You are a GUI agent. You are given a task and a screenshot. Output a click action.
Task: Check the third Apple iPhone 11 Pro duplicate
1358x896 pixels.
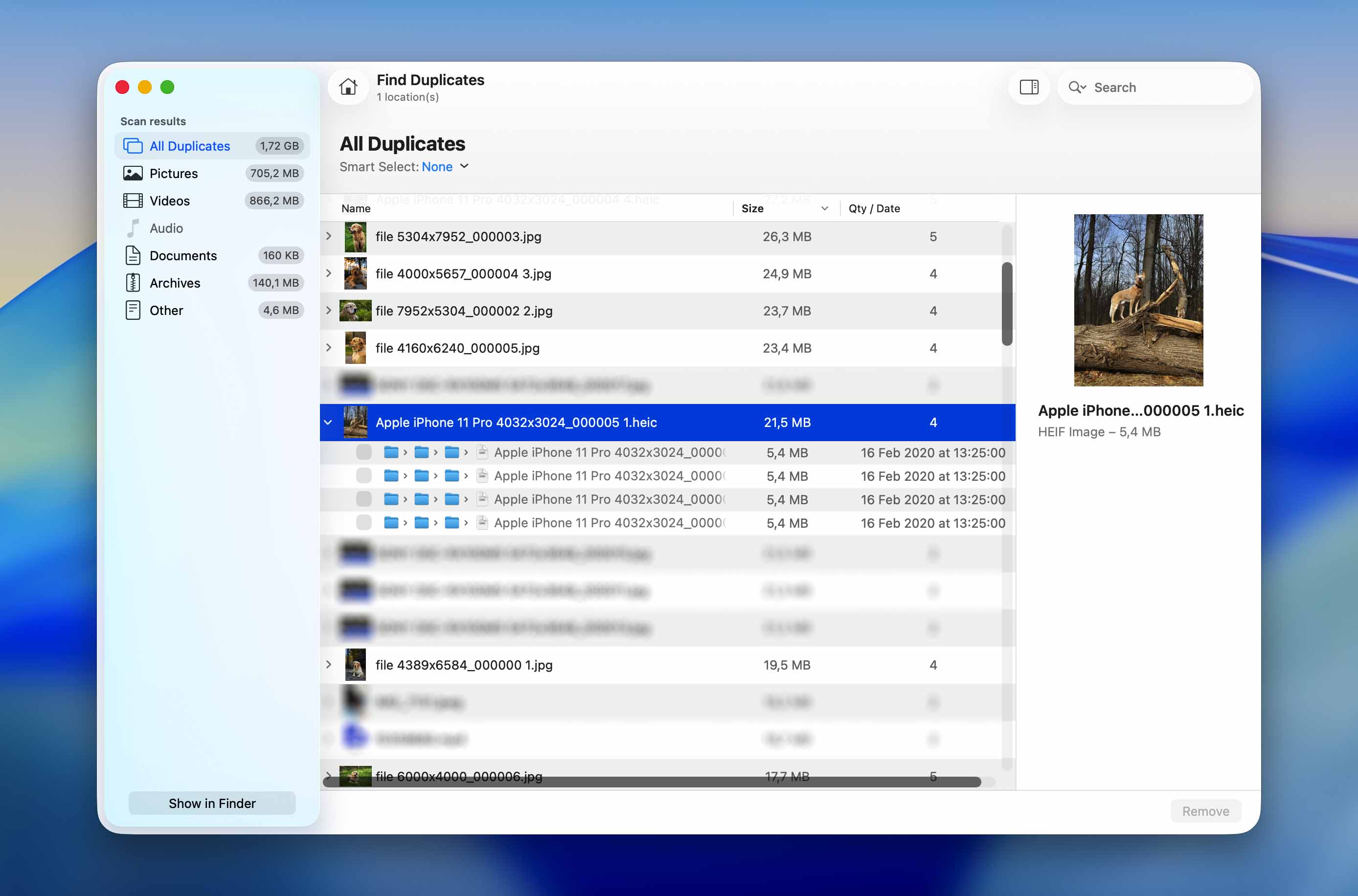pos(363,499)
